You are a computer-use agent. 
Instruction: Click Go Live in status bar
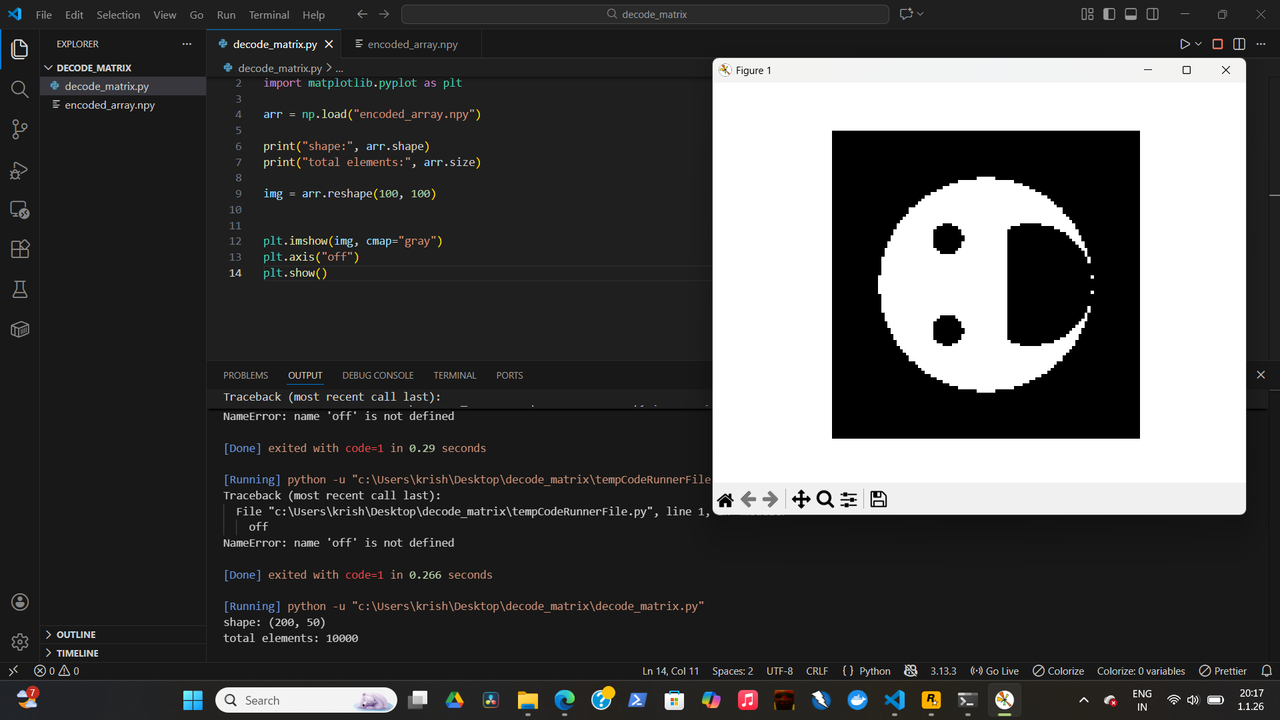(994, 671)
